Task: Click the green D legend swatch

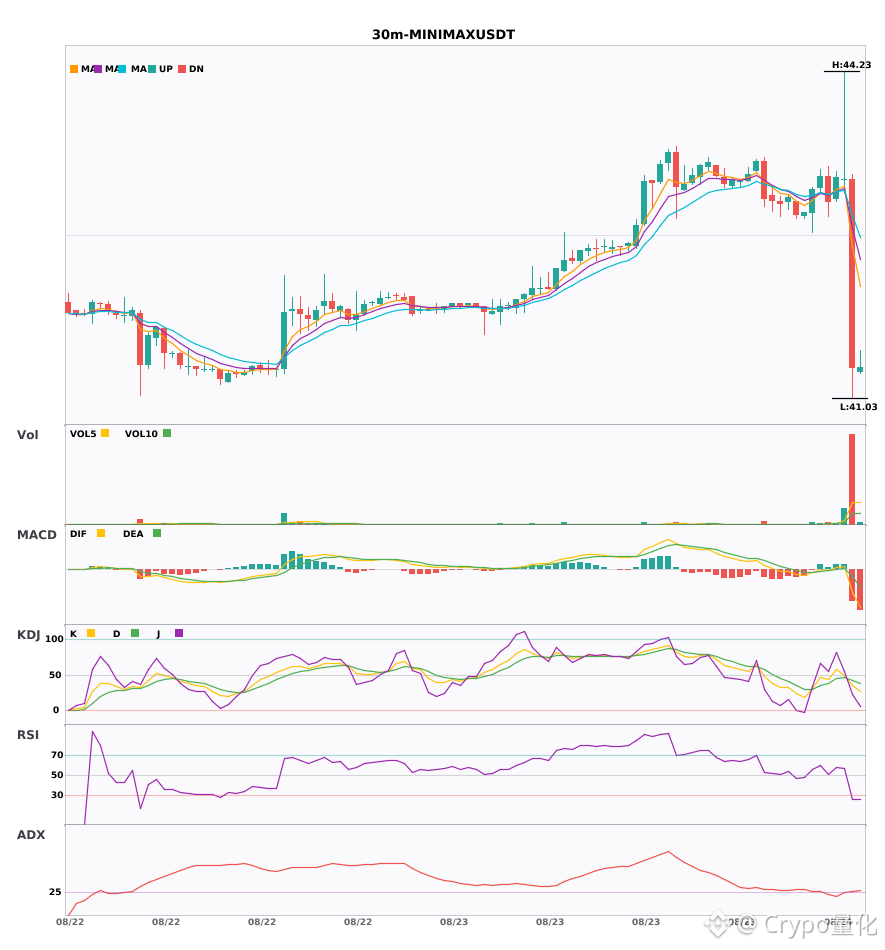Action: pyautogui.click(x=135, y=633)
